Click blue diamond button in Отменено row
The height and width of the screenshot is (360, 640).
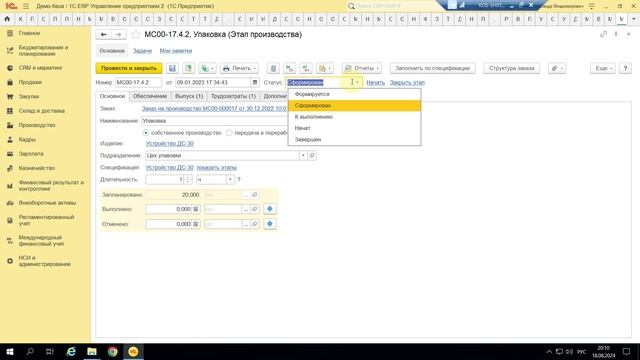click(270, 224)
